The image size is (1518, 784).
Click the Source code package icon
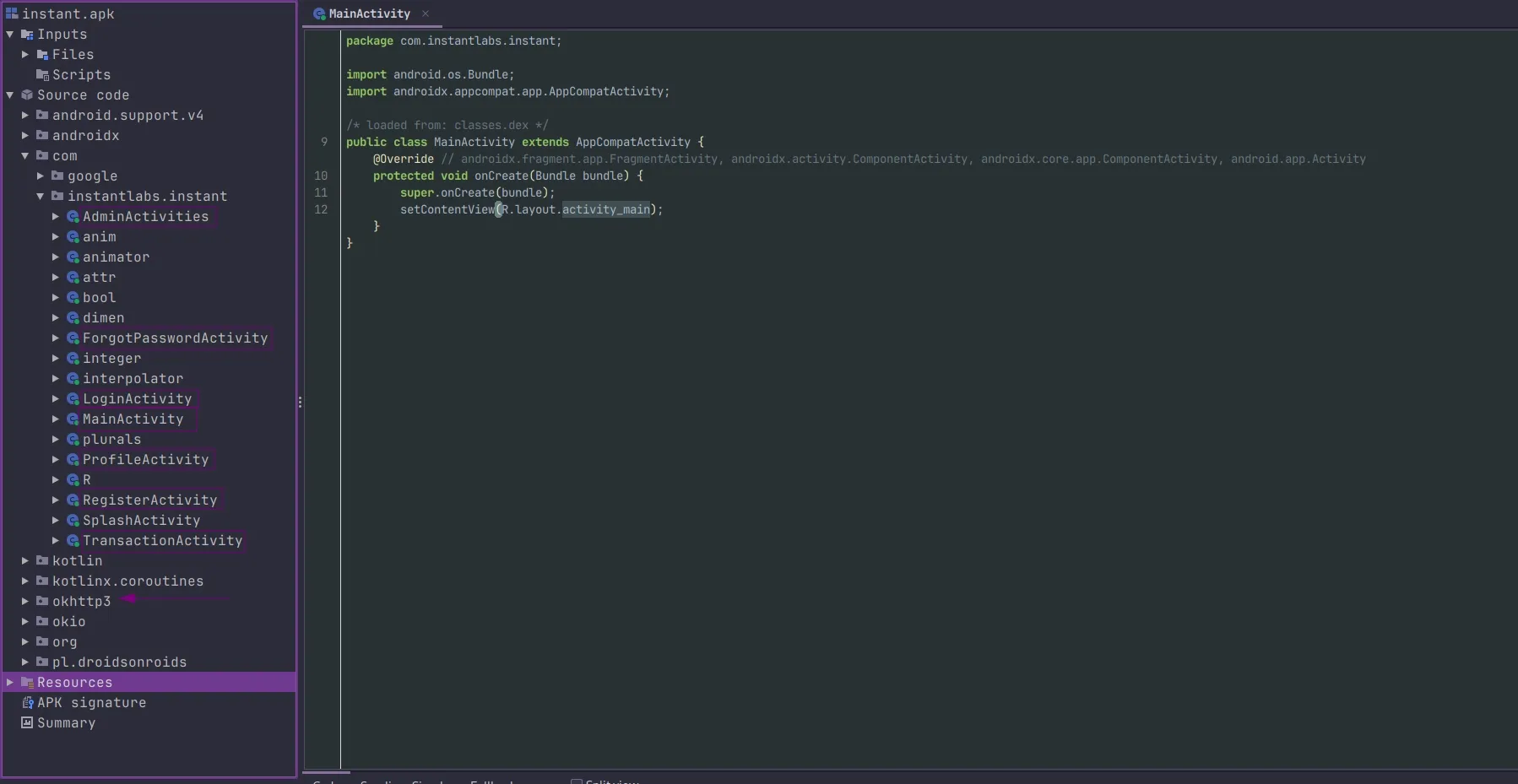pyautogui.click(x=27, y=95)
